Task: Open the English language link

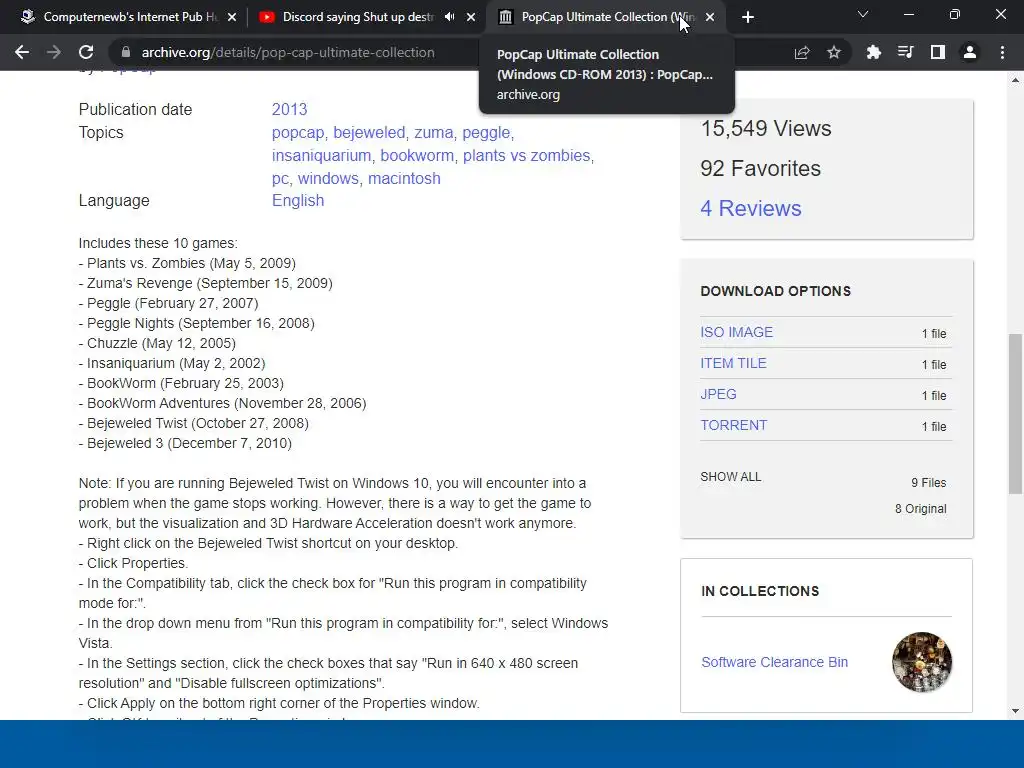Action: (298, 200)
